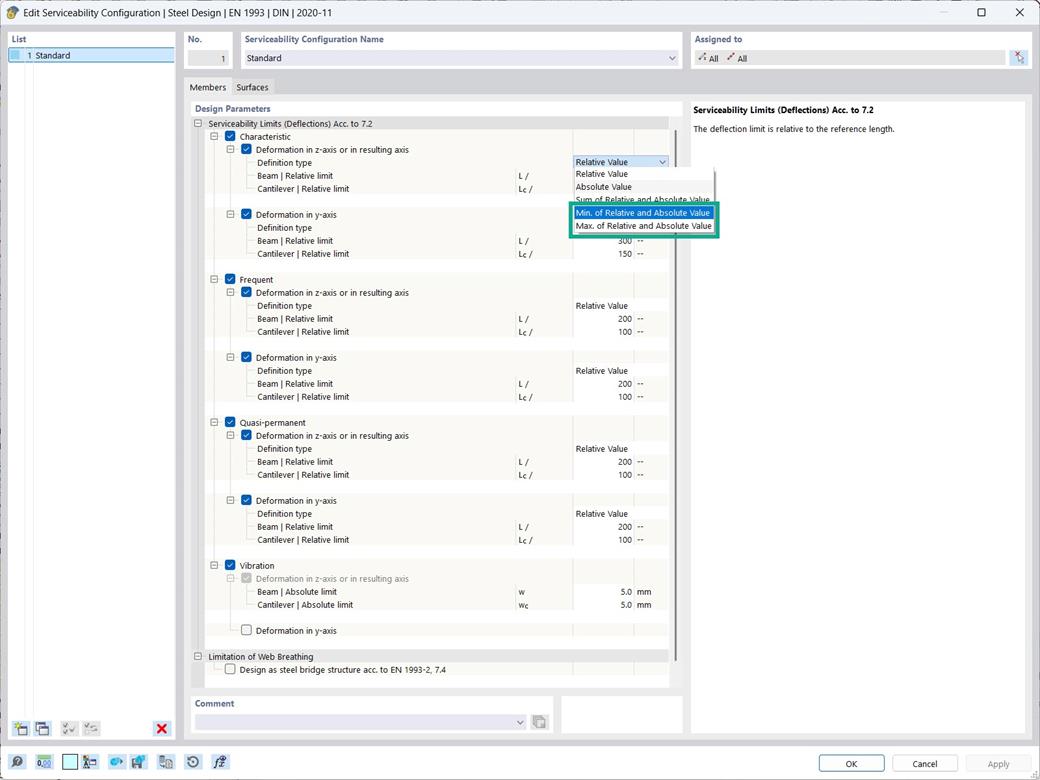The width and height of the screenshot is (1040, 780).
Task: Choose Min. of Relative and Absolute Value
Action: pos(643,212)
